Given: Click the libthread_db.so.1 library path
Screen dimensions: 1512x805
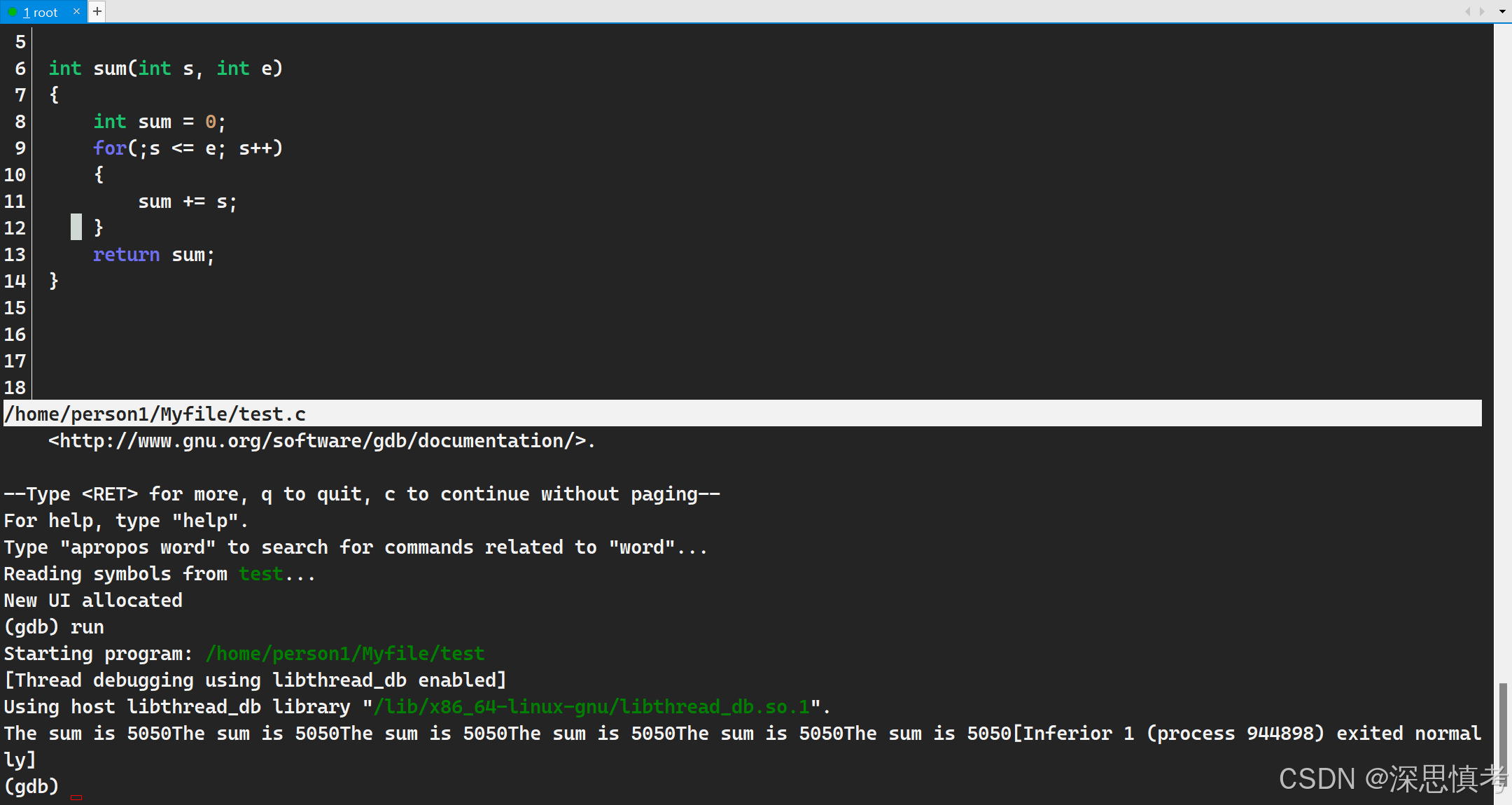Looking at the screenshot, I should pos(591,707).
